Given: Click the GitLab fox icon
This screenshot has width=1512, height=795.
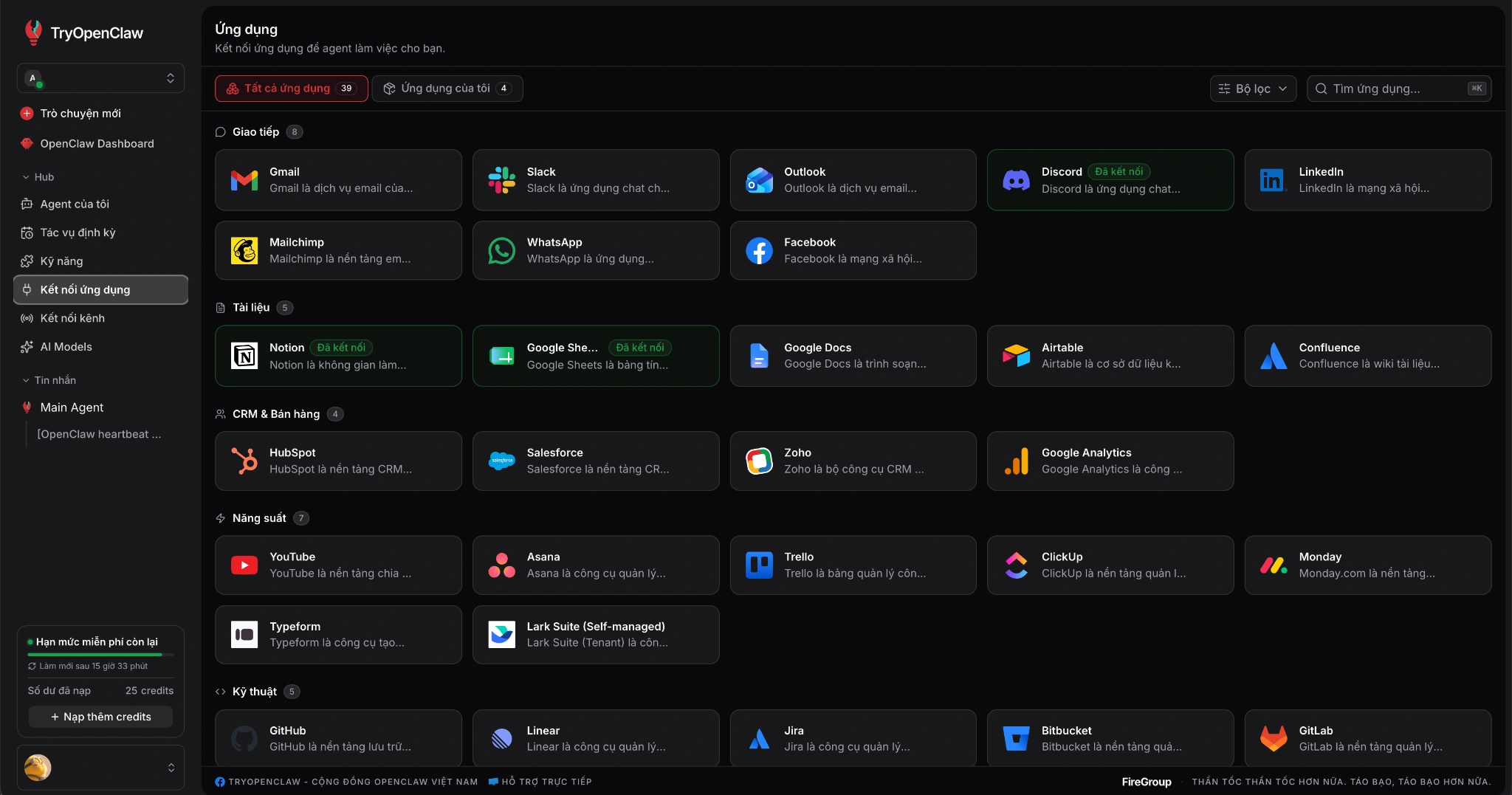Looking at the screenshot, I should click(1274, 738).
